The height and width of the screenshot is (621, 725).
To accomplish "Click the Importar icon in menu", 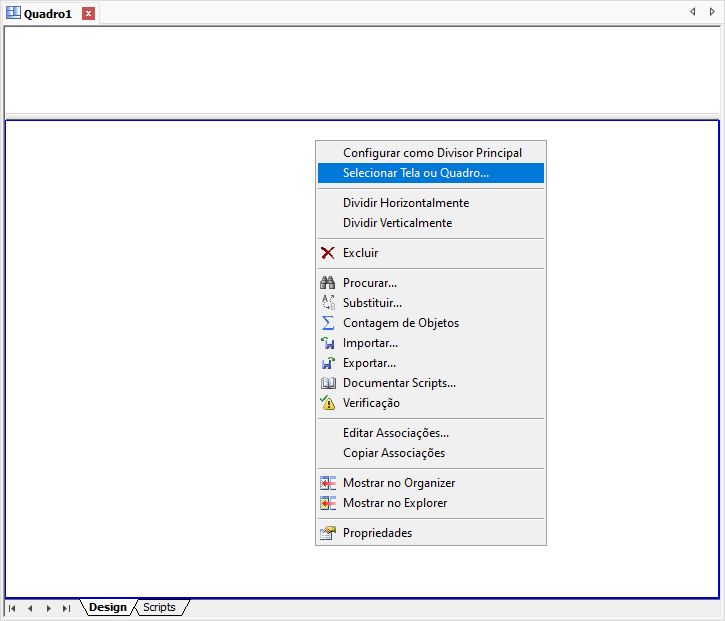I will 327,343.
